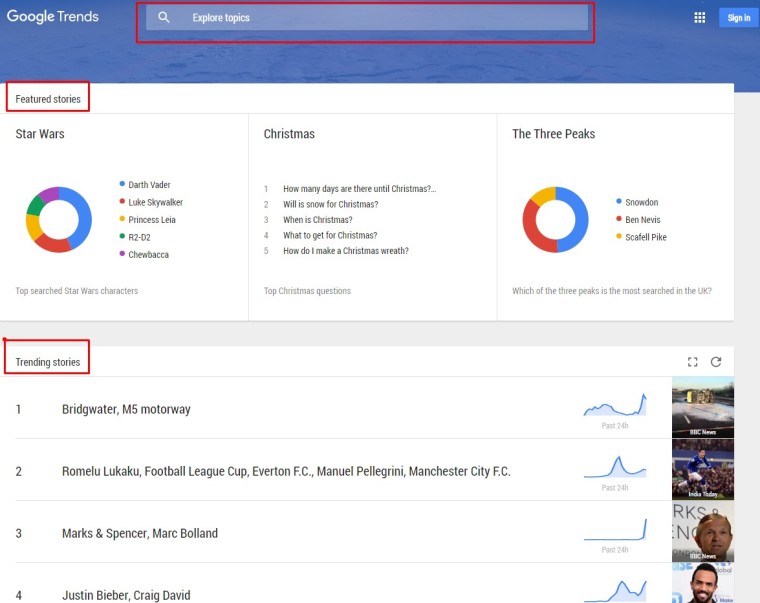Open 'Will is snow for Christmas?' question

coord(330,204)
